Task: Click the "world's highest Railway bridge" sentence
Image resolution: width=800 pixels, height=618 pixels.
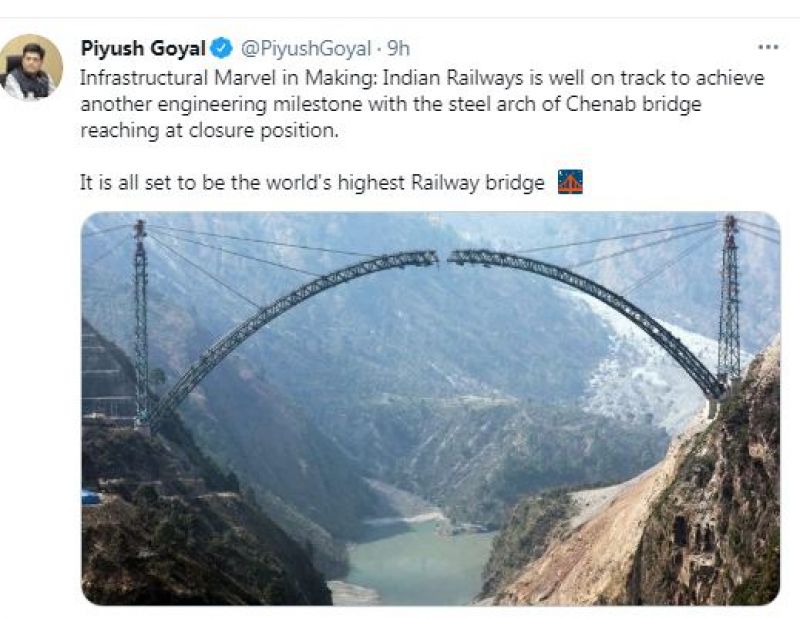Action: pyautogui.click(x=312, y=183)
